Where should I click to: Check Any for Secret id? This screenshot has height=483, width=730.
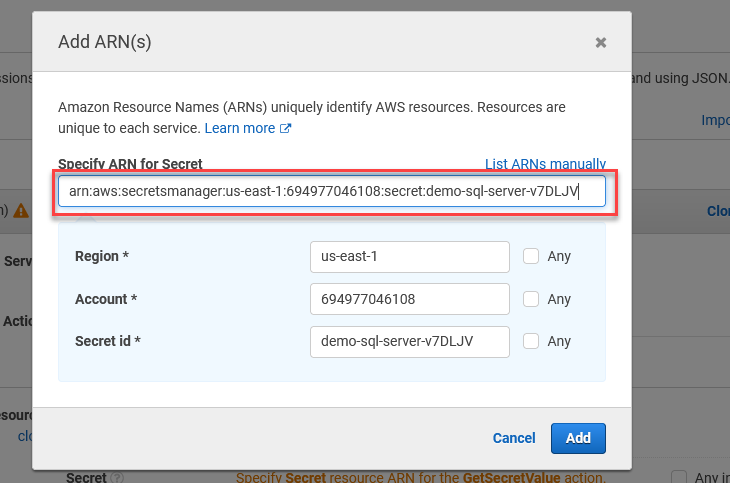tap(531, 341)
